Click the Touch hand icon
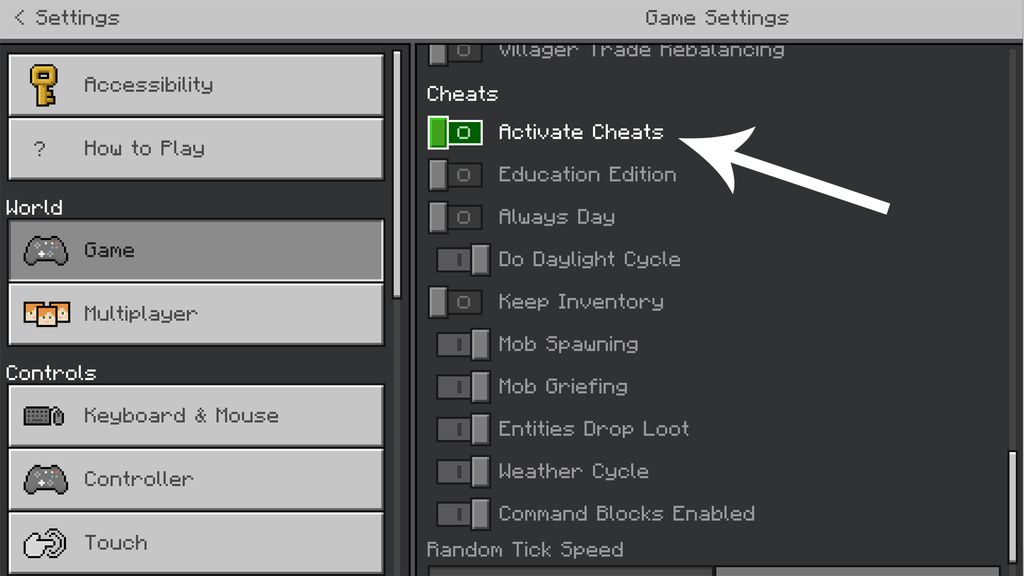Image resolution: width=1024 pixels, height=576 pixels. 45,543
